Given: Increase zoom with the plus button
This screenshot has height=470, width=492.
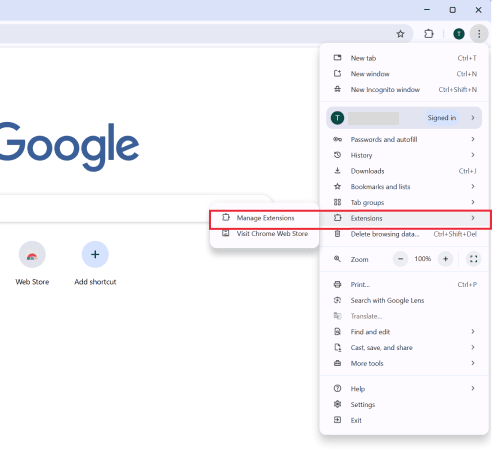Looking at the screenshot, I should [x=445, y=259].
